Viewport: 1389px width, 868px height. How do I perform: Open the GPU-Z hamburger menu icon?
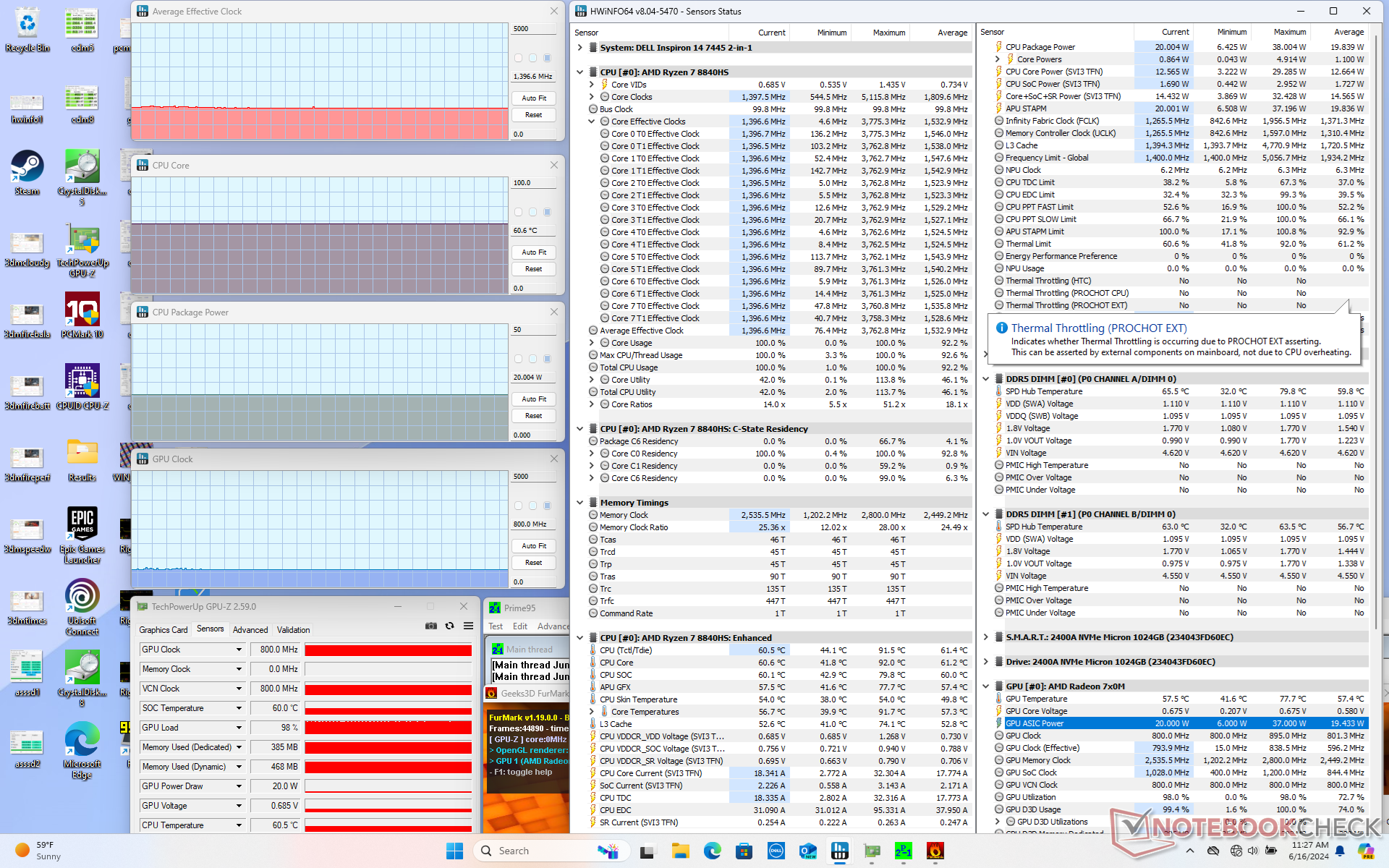click(469, 626)
